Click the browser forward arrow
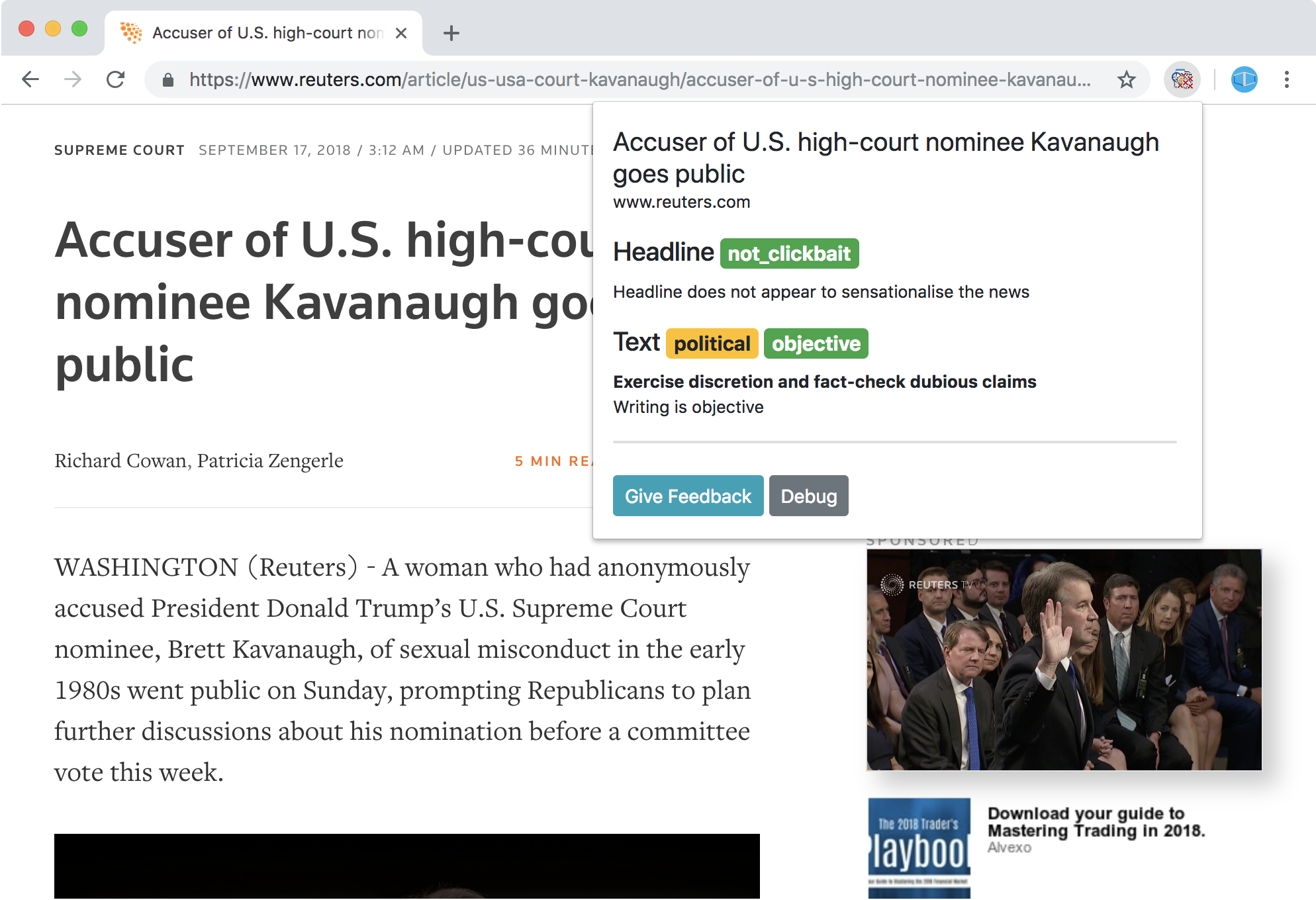The image size is (1316, 900). pyautogui.click(x=73, y=80)
